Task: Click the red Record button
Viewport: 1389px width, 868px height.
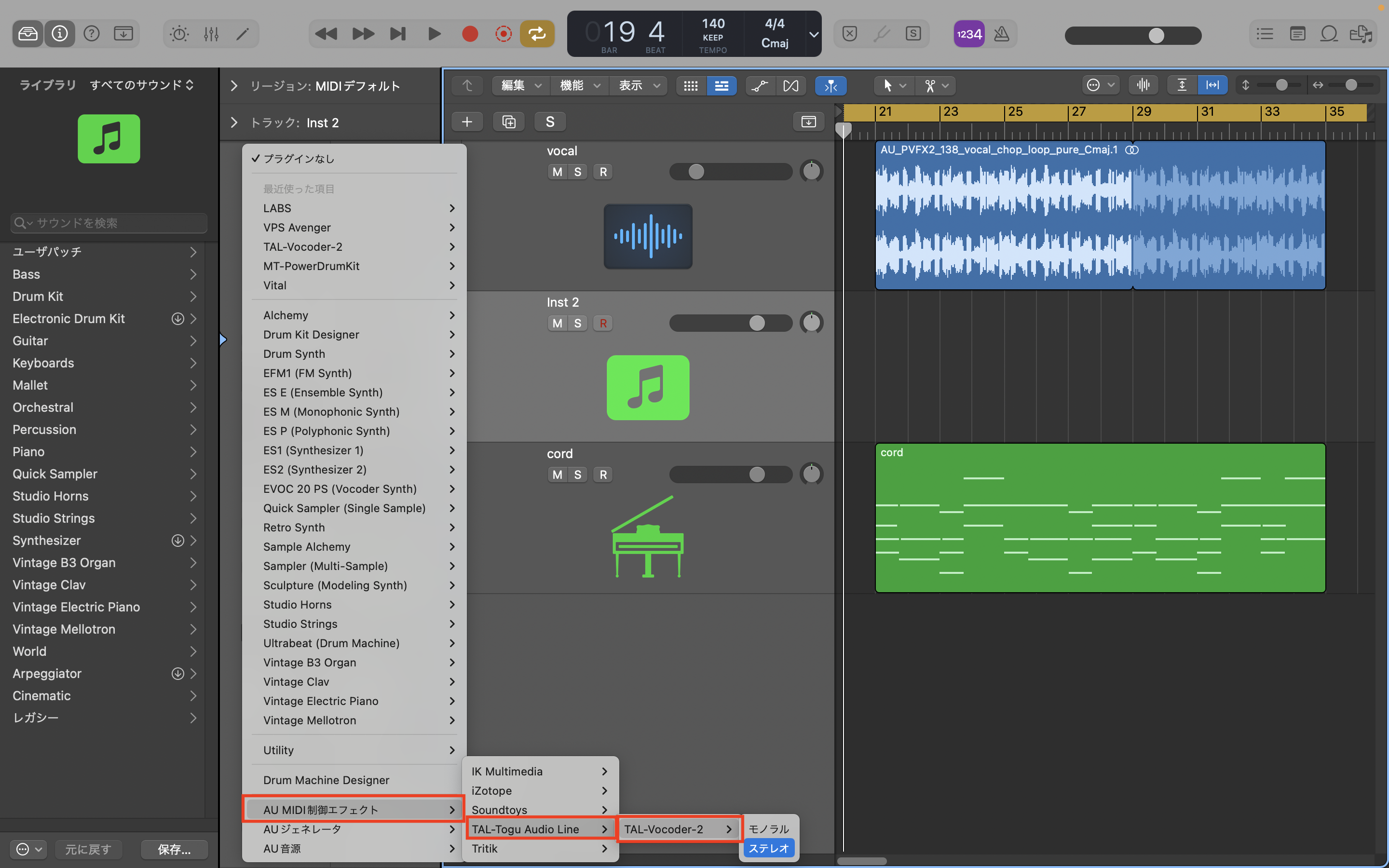Action: click(470, 34)
